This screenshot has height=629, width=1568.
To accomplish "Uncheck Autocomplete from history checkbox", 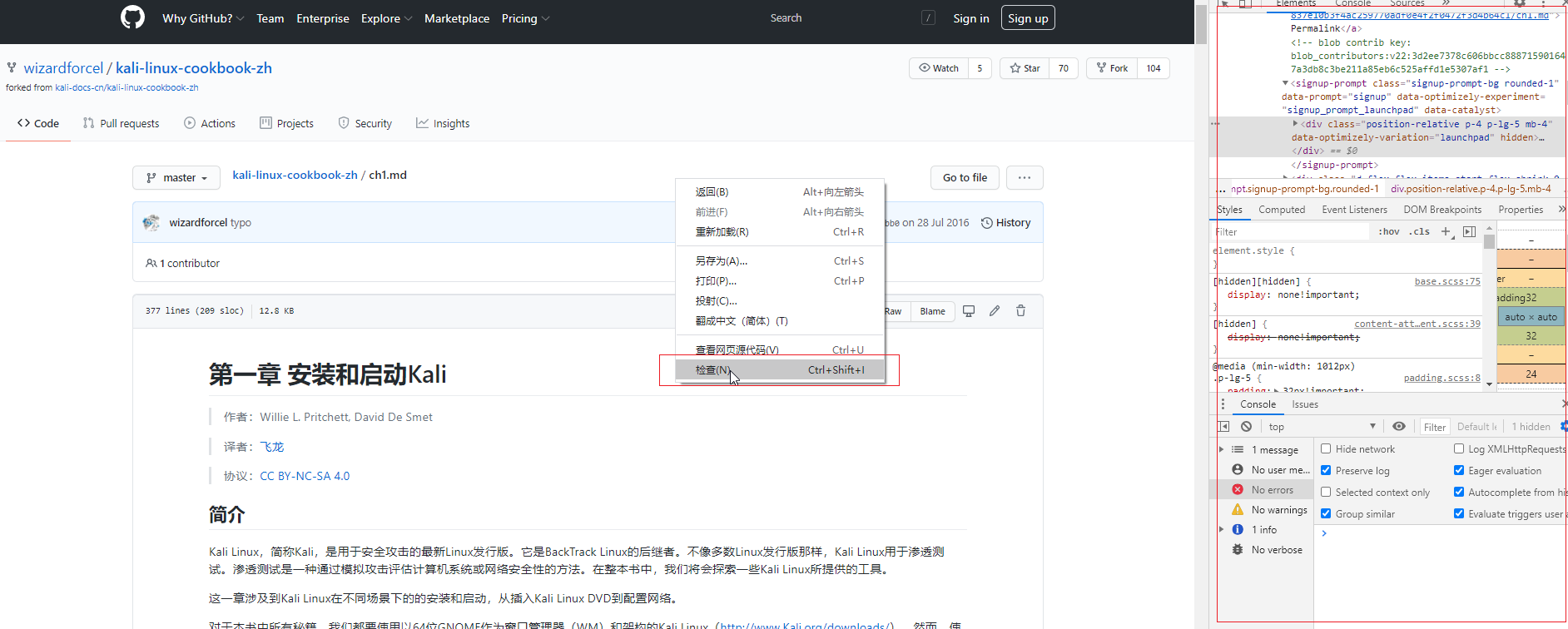I will pyautogui.click(x=1459, y=493).
